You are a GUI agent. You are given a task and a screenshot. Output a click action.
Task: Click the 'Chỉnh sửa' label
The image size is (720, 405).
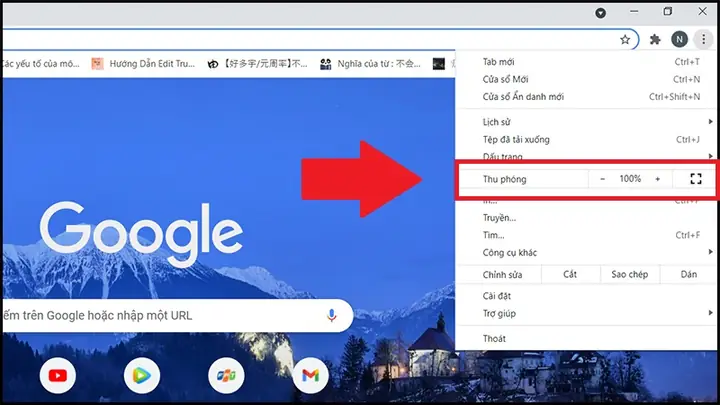(x=502, y=275)
